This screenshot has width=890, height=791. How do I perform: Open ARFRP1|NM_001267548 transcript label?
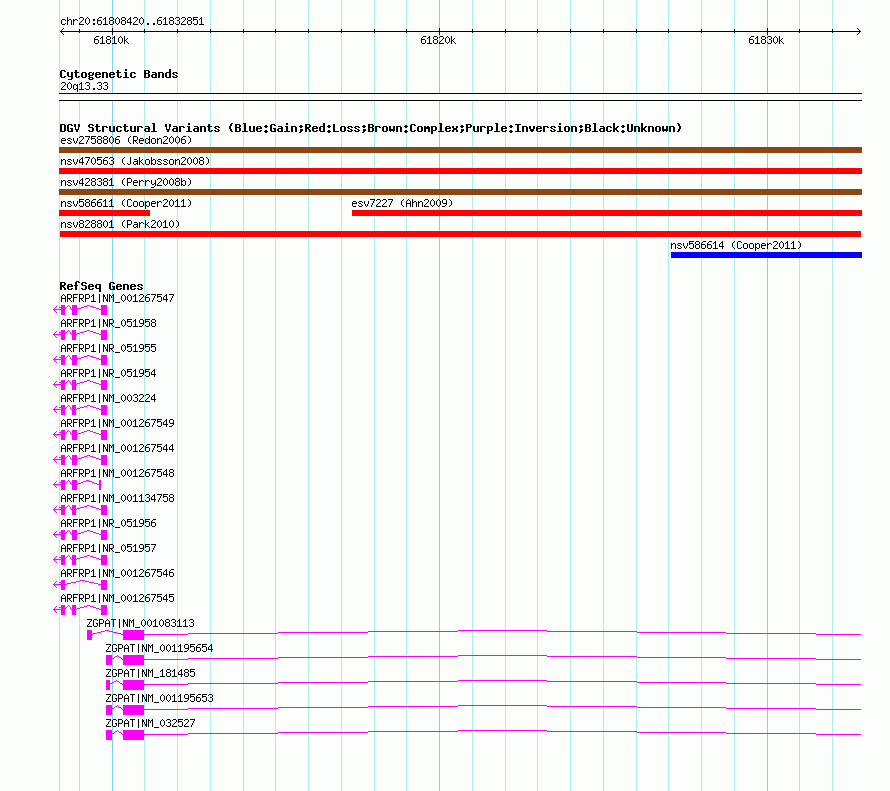tap(117, 473)
